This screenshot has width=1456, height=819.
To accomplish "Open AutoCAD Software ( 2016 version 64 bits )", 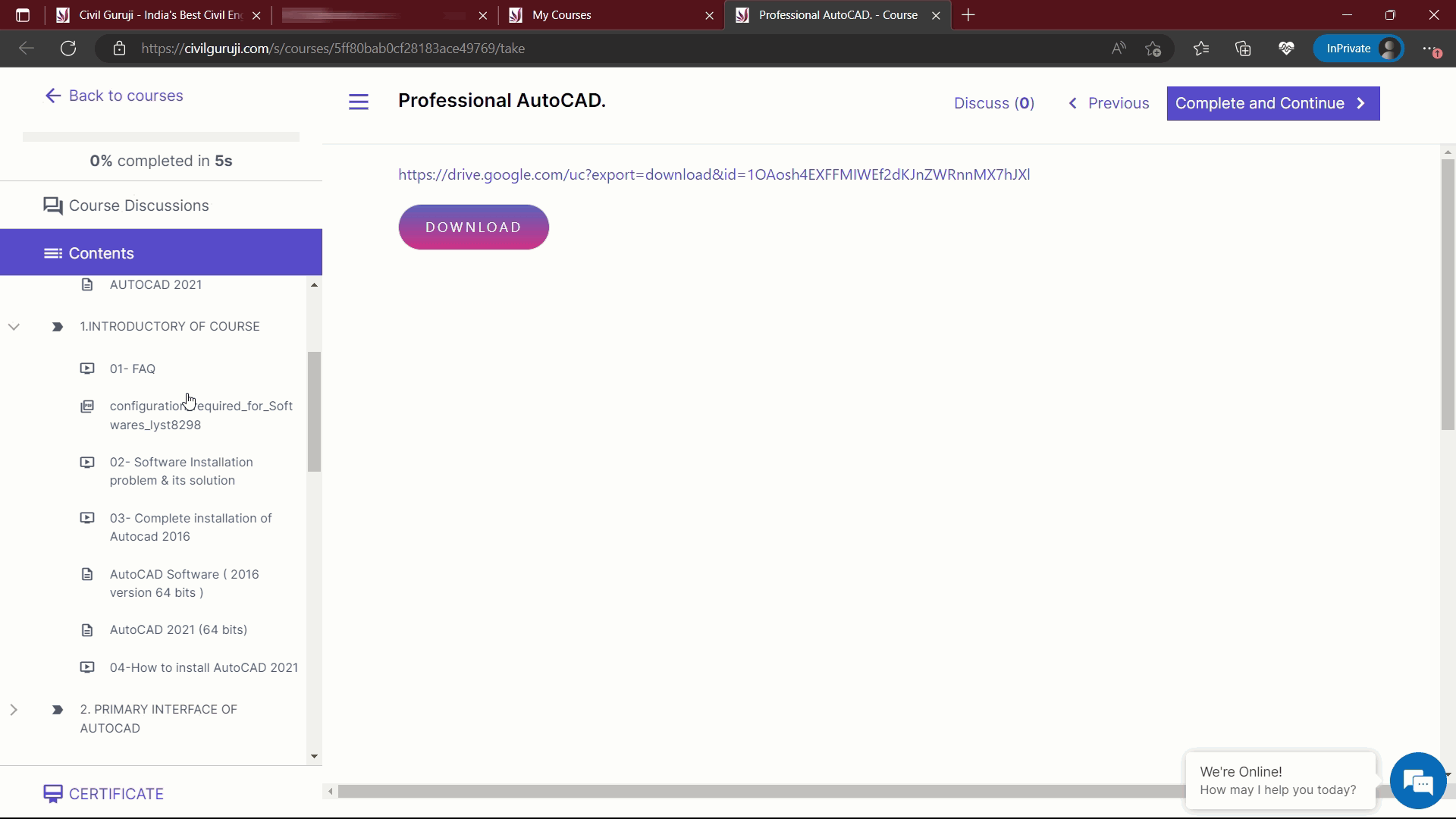I will pyautogui.click(x=184, y=583).
